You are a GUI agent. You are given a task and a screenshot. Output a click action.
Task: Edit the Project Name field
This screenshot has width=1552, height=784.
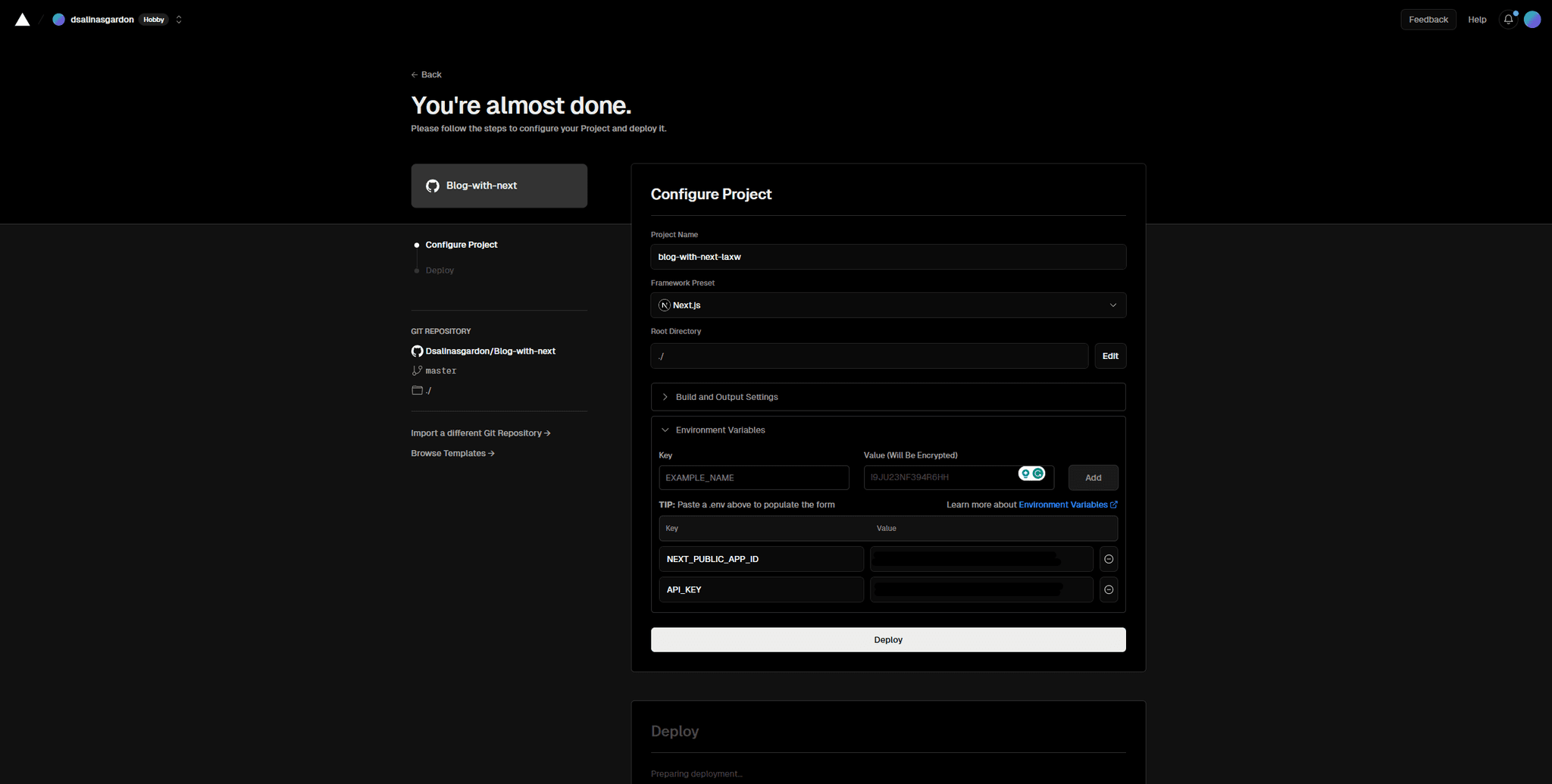(888, 257)
